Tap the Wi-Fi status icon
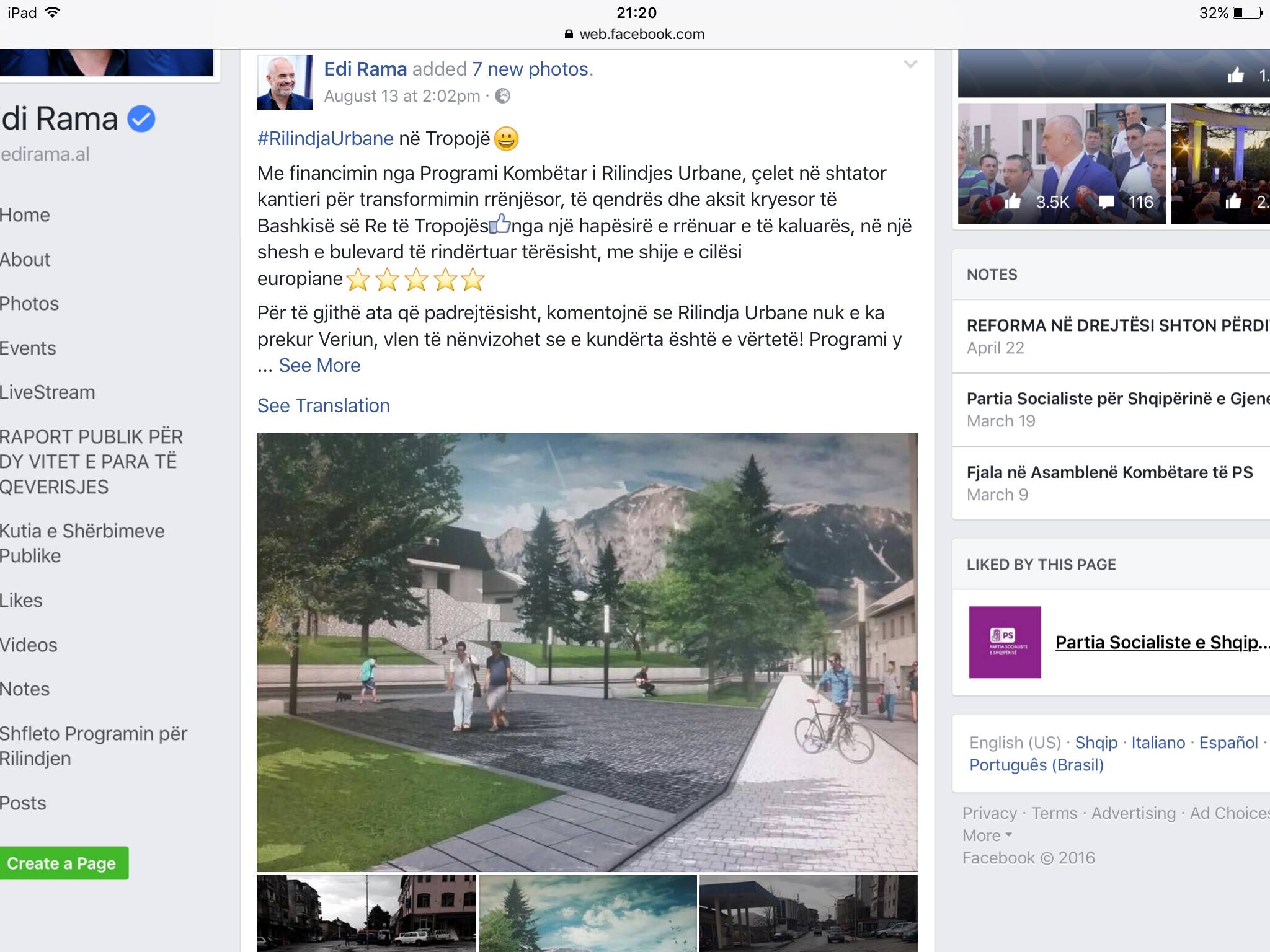 53,12
